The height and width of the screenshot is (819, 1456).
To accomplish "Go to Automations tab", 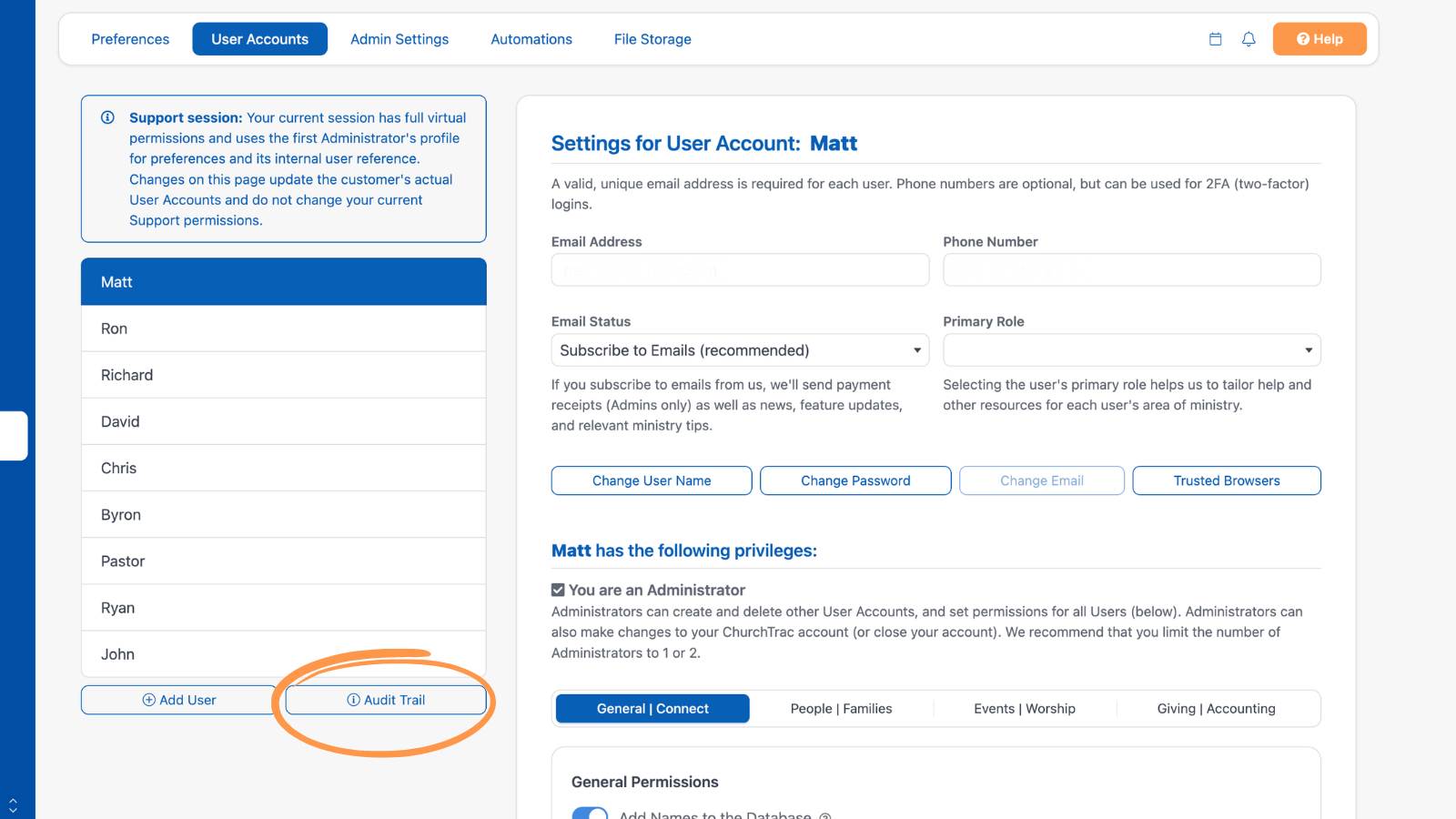I will pos(531,39).
